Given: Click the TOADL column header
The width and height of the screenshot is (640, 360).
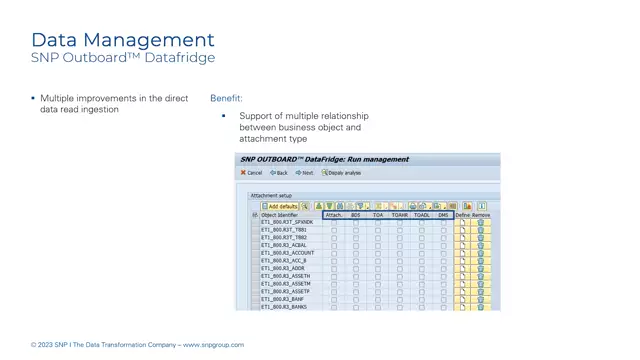Looking at the screenshot, I should click(422, 215).
